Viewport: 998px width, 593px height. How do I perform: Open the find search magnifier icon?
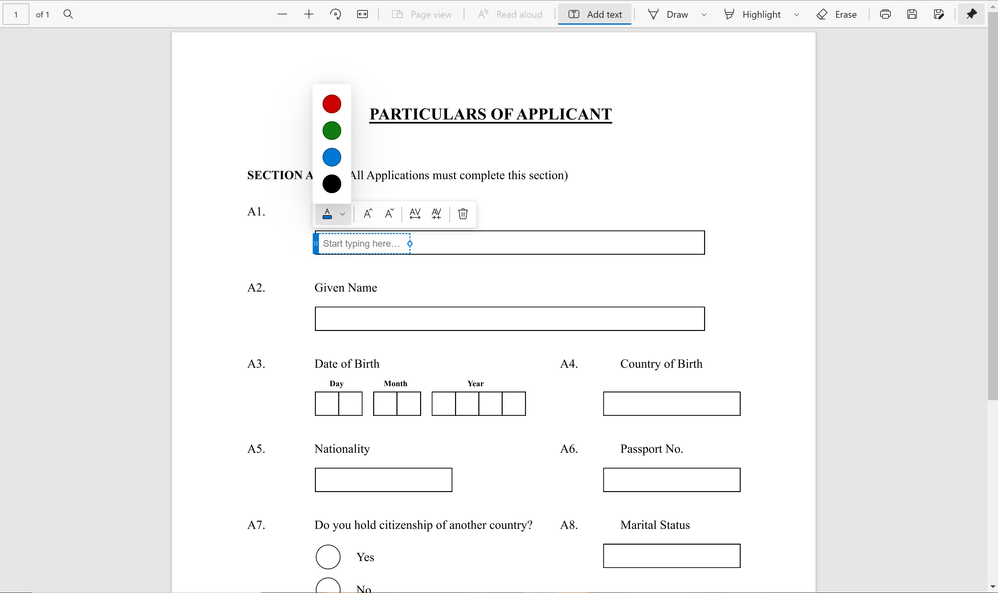tap(68, 14)
